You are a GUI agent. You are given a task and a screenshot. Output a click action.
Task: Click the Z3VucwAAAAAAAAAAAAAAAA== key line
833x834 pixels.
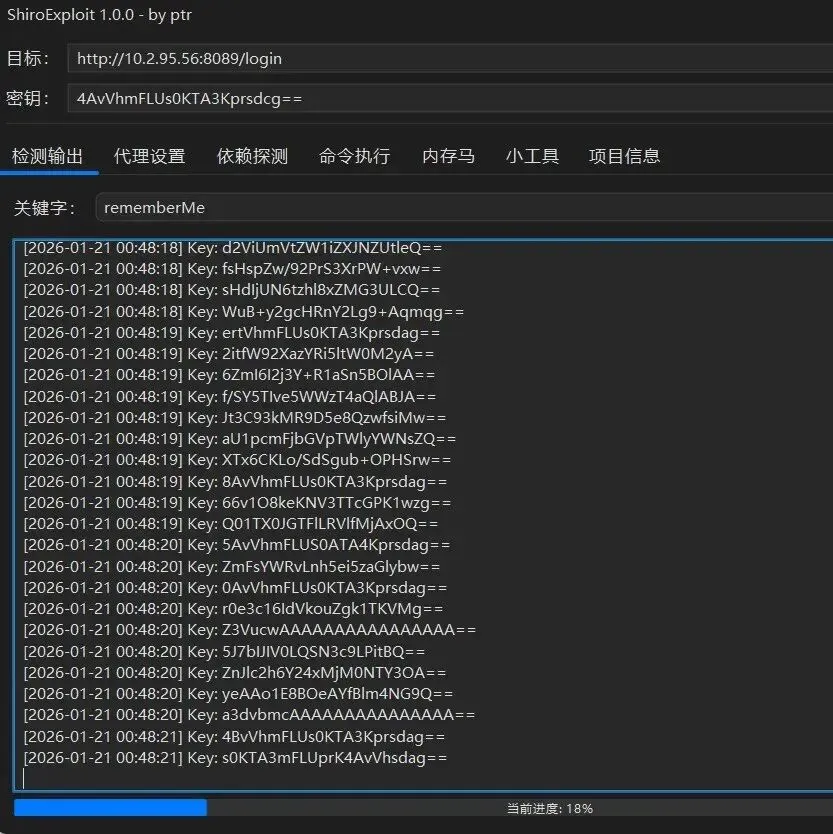click(249, 630)
